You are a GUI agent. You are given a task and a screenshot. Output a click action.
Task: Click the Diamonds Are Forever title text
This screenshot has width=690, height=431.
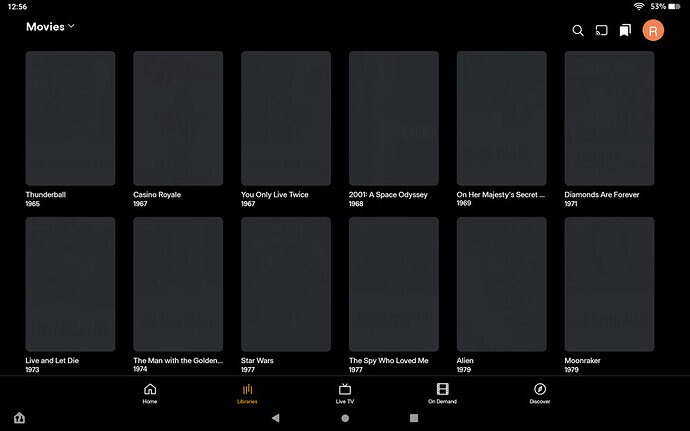click(602, 195)
